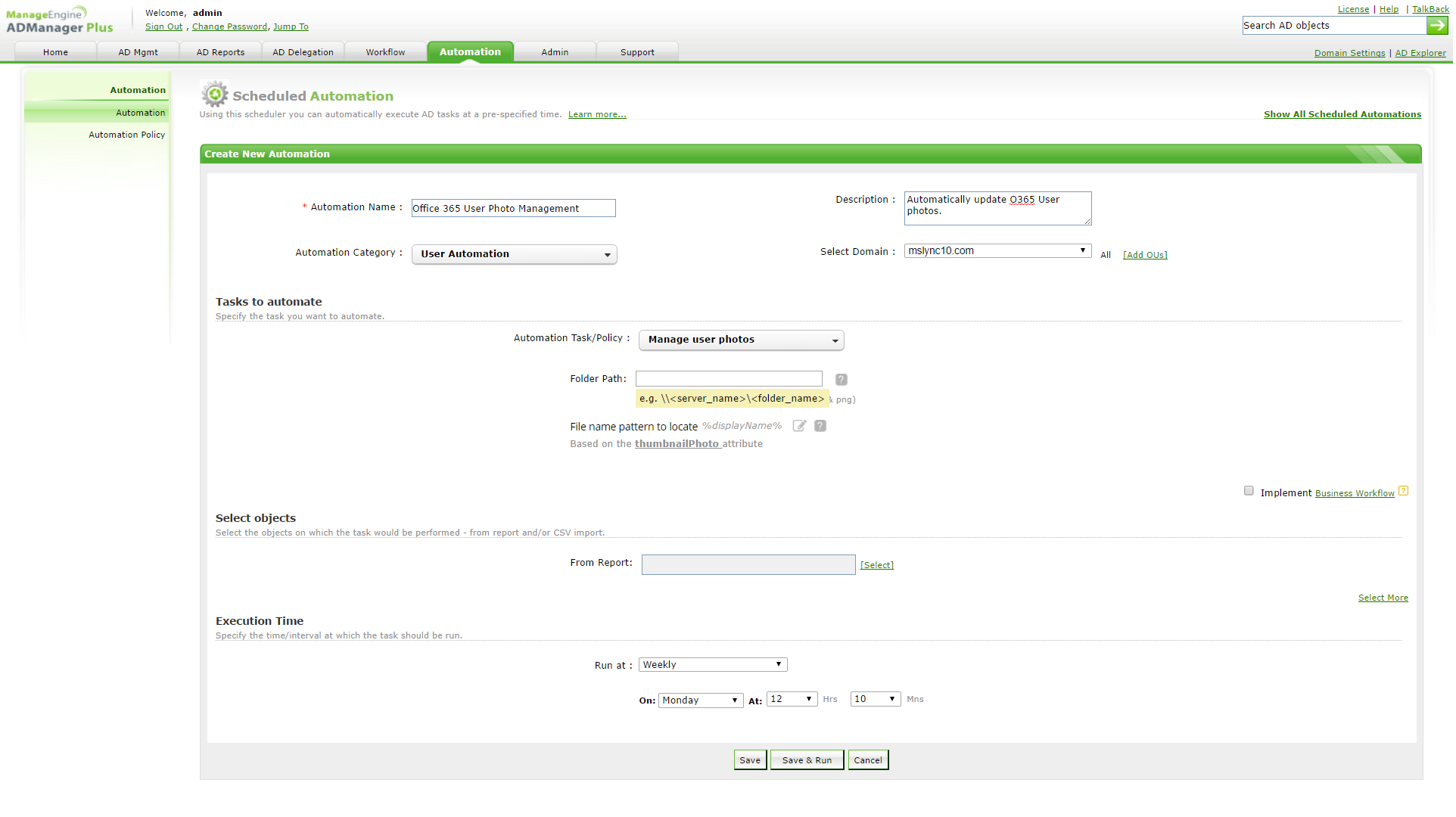
Task: Switch to the AD Reports tab
Action: (221, 53)
